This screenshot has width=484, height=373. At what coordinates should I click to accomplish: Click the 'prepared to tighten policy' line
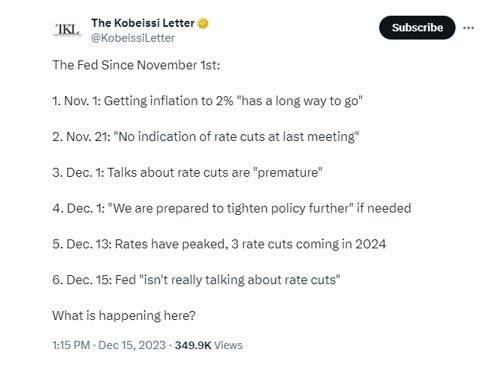click(x=232, y=208)
